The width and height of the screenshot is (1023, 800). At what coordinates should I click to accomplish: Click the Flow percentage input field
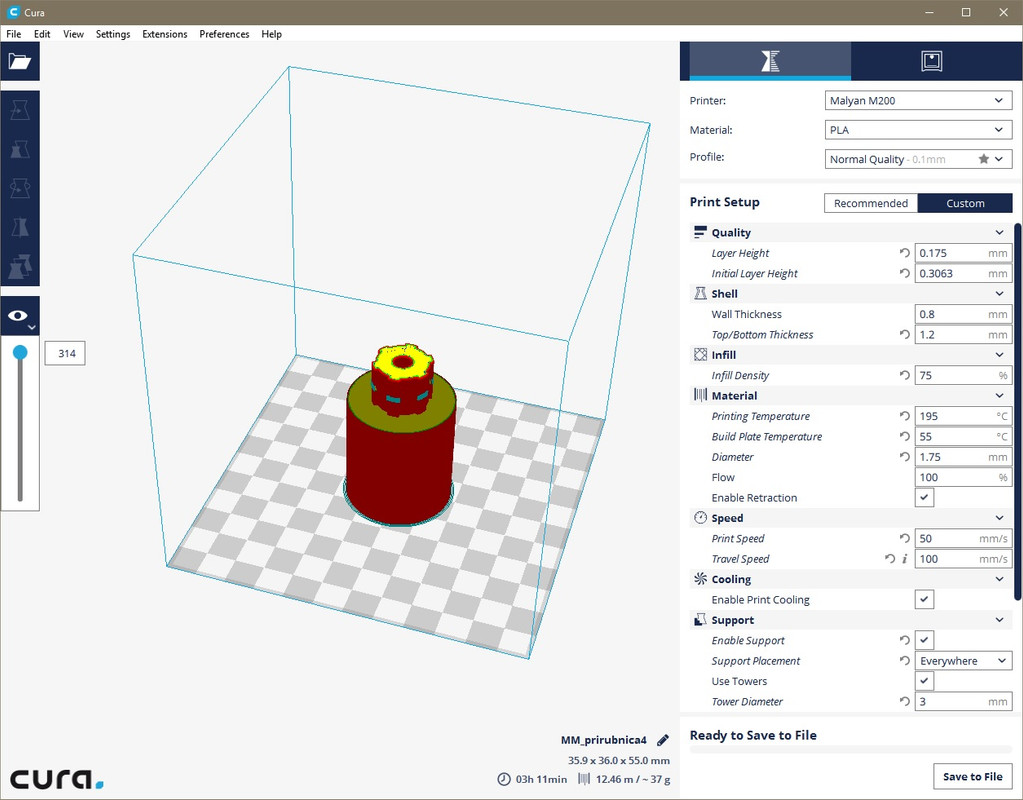963,477
